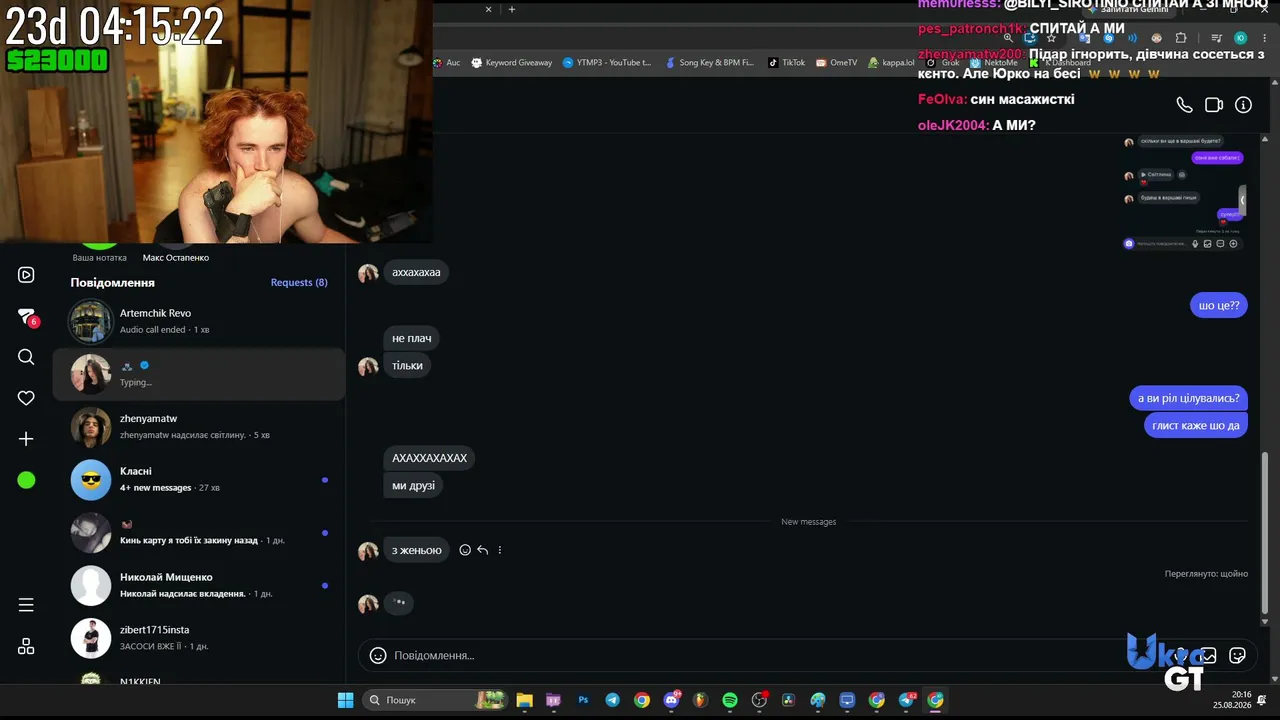Open File Explorer from taskbar

524,700
